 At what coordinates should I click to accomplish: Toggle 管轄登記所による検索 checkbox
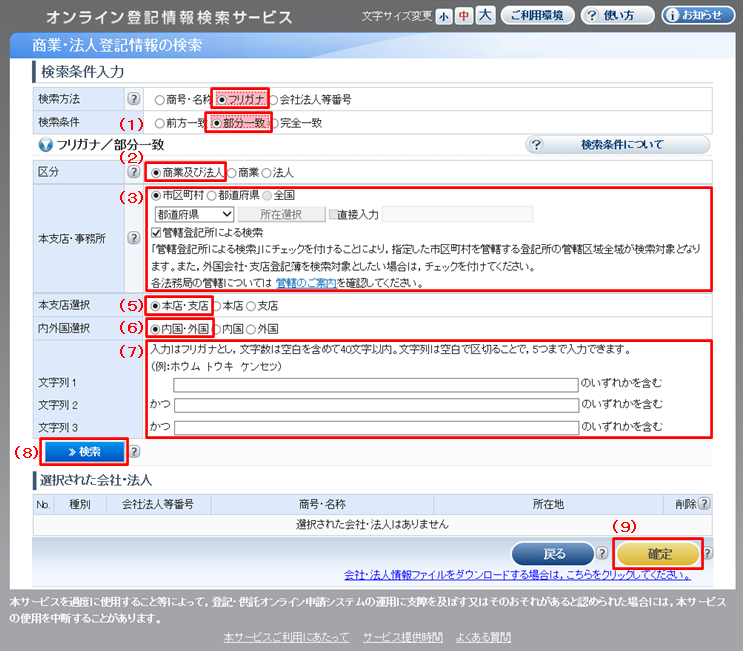[x=156, y=232]
